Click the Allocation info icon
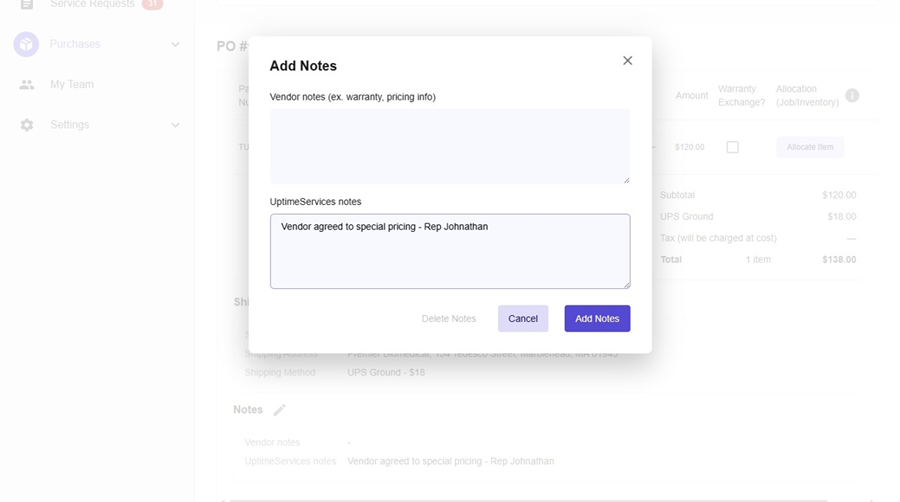Image resolution: width=900 pixels, height=502 pixels. [x=852, y=96]
